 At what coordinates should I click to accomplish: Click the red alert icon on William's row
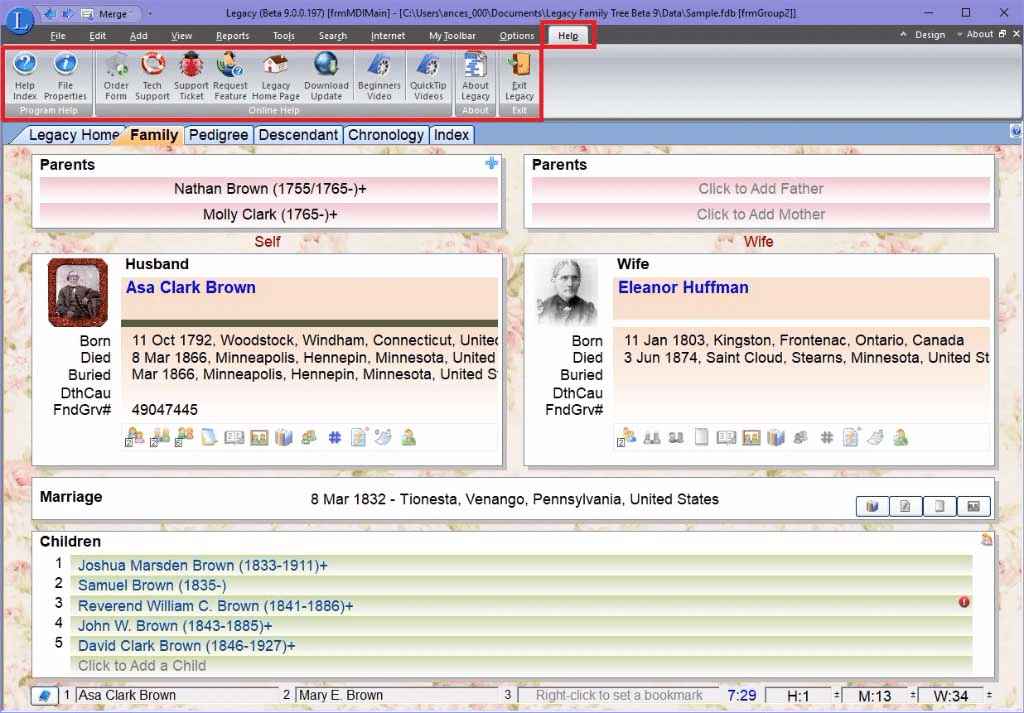tap(964, 602)
